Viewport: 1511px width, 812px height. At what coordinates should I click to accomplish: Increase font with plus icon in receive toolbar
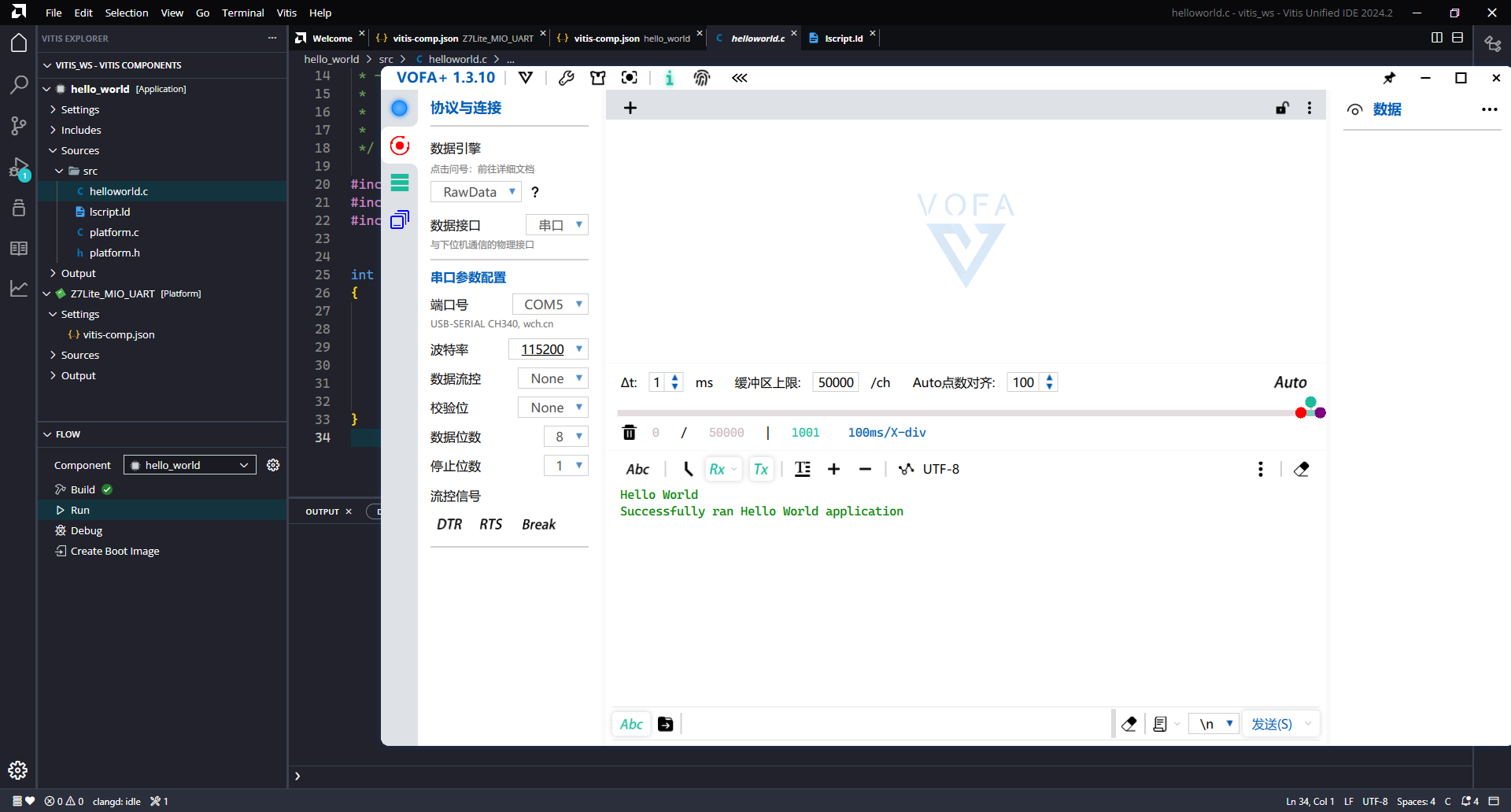pos(834,469)
